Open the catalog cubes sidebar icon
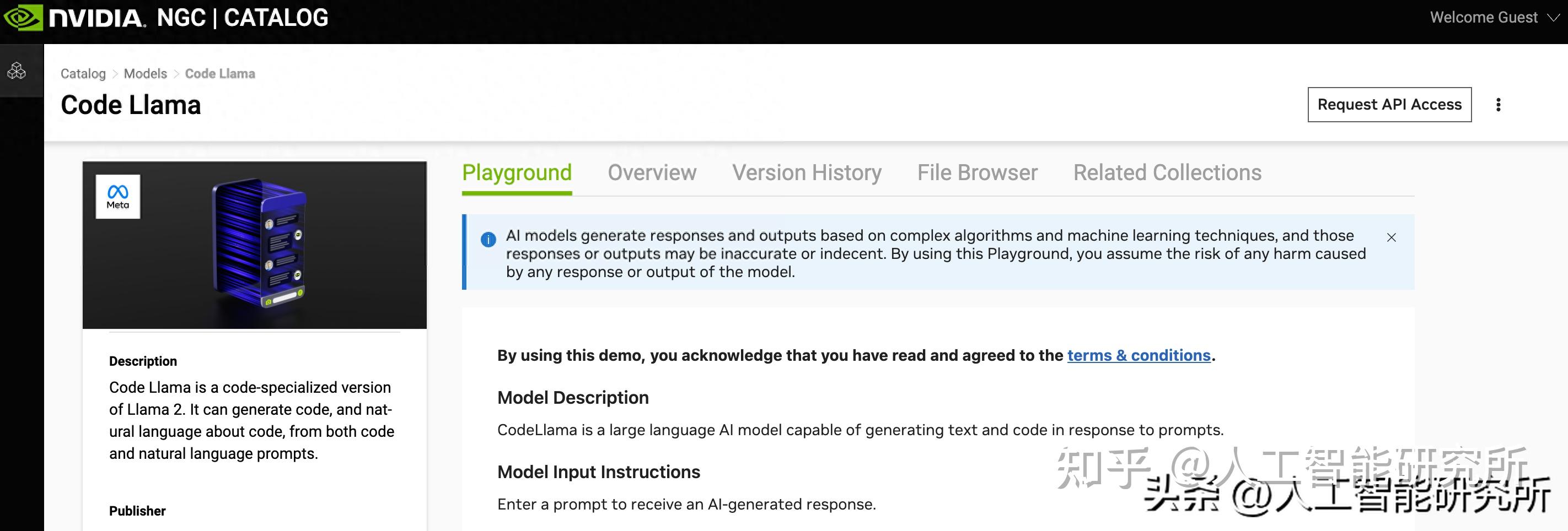 pyautogui.click(x=17, y=71)
